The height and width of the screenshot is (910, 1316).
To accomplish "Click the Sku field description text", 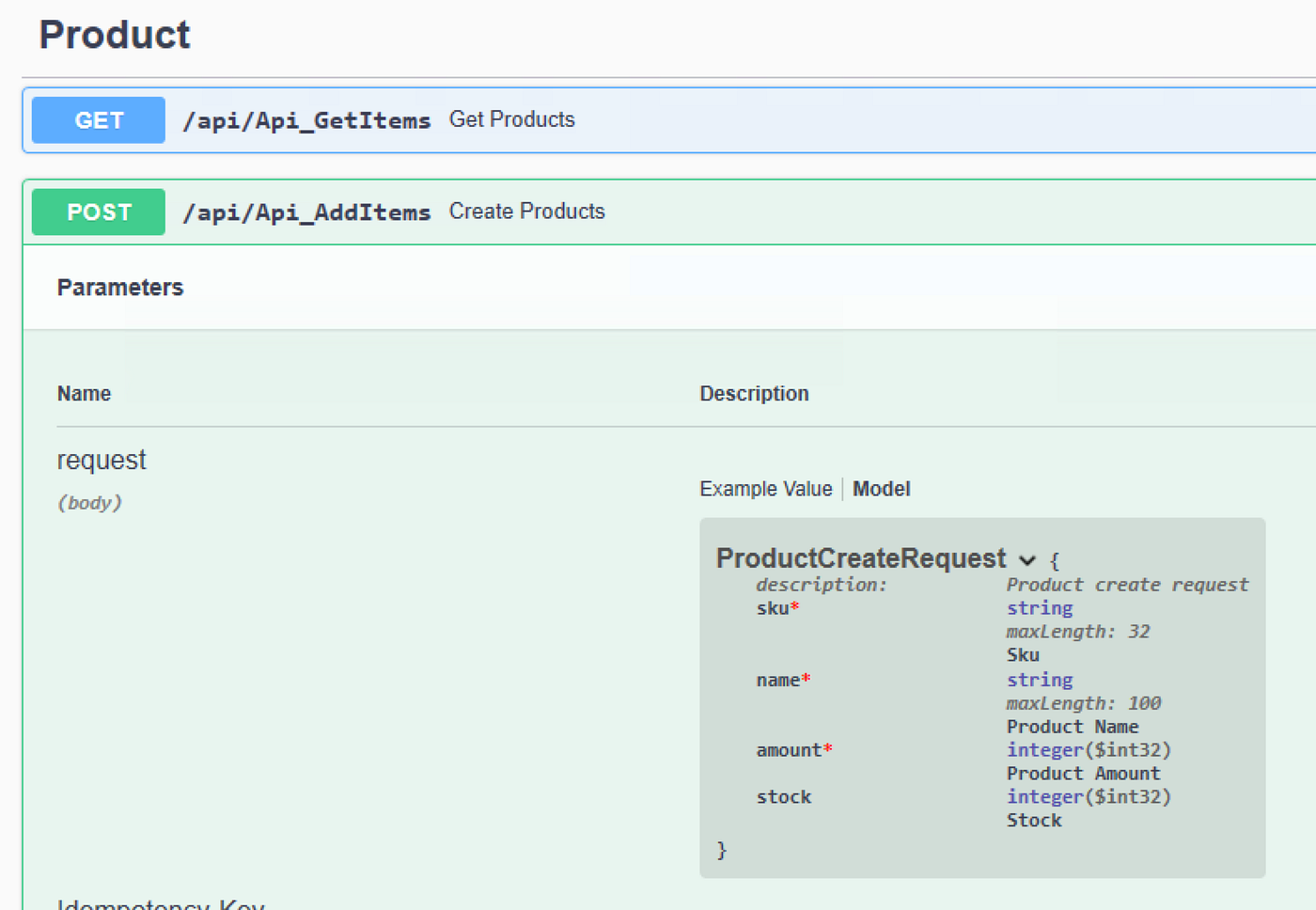I will click(x=1023, y=655).
